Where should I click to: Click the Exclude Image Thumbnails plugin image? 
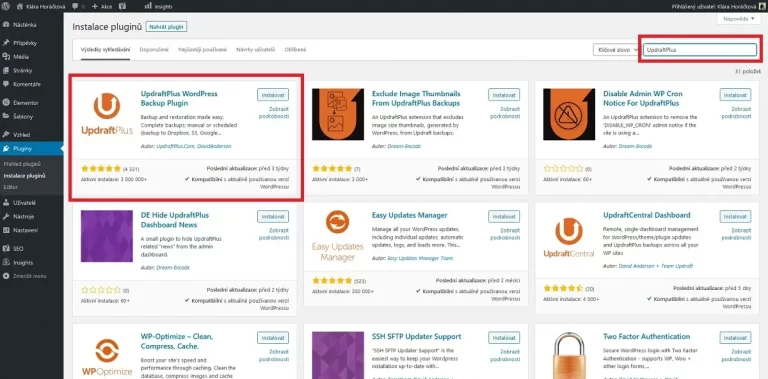pyautogui.click(x=338, y=115)
